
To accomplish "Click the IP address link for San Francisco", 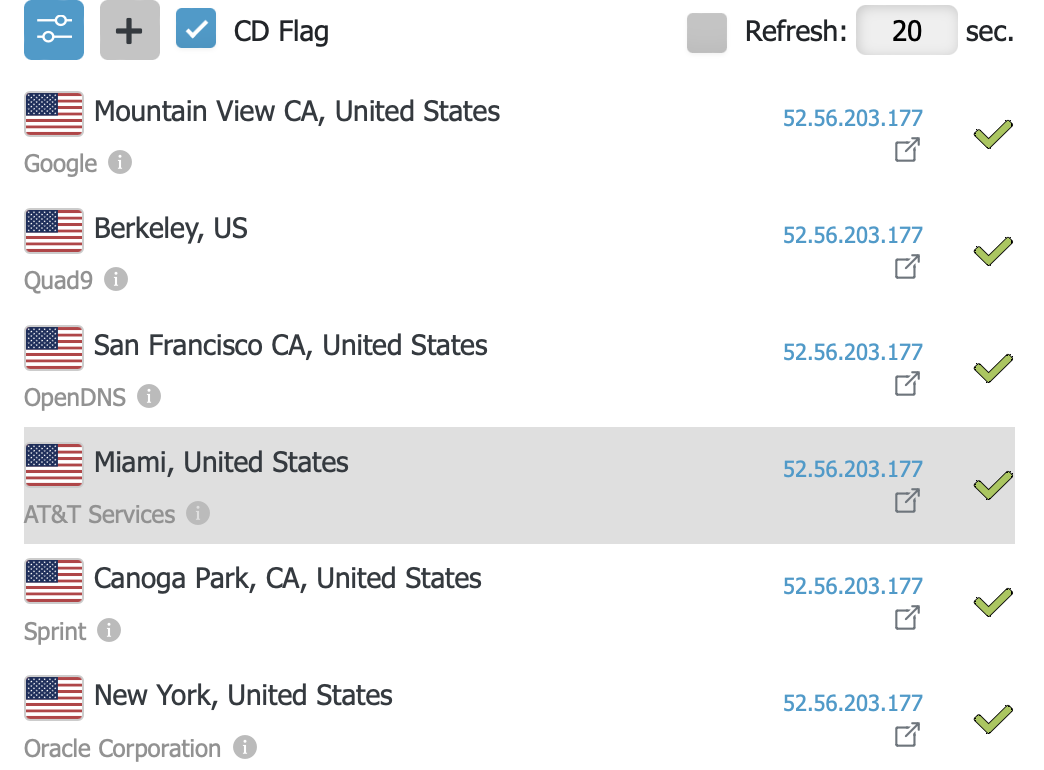I will point(852,352).
